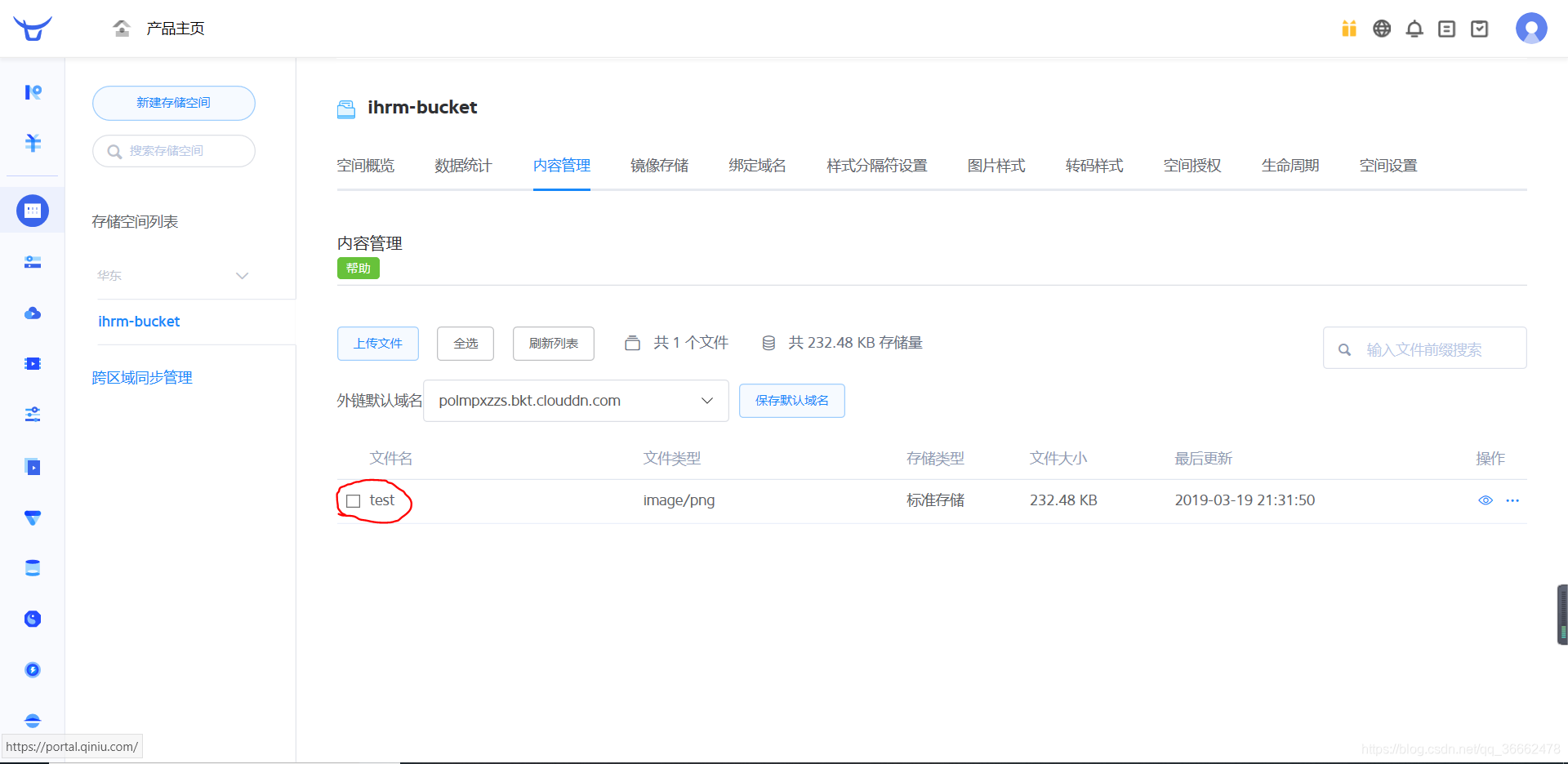Open the globe language icon
Viewport: 1568px width, 764px height.
pos(1382,29)
